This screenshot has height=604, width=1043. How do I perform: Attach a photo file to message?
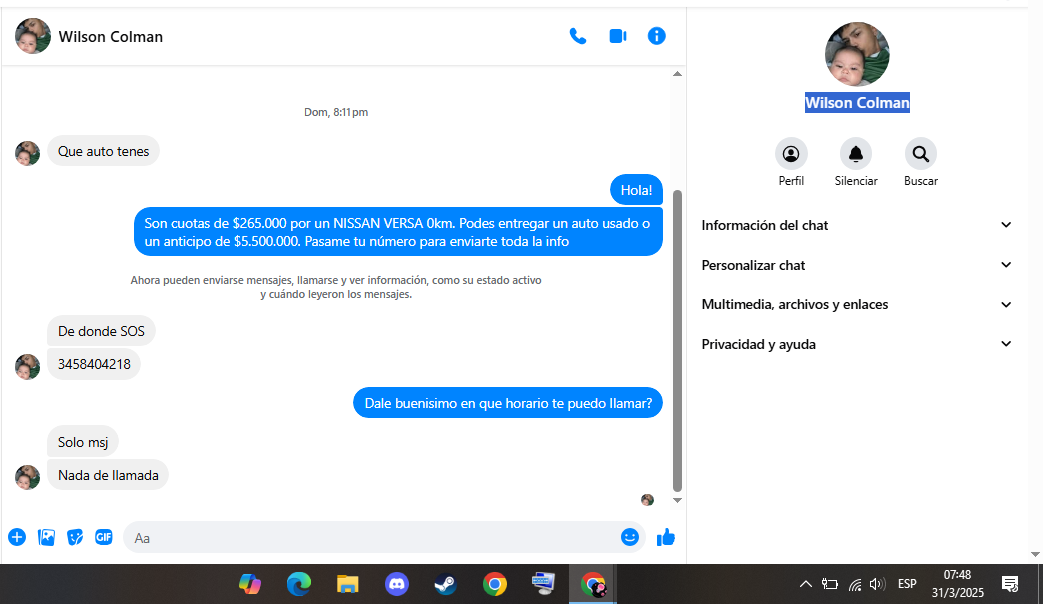point(46,537)
